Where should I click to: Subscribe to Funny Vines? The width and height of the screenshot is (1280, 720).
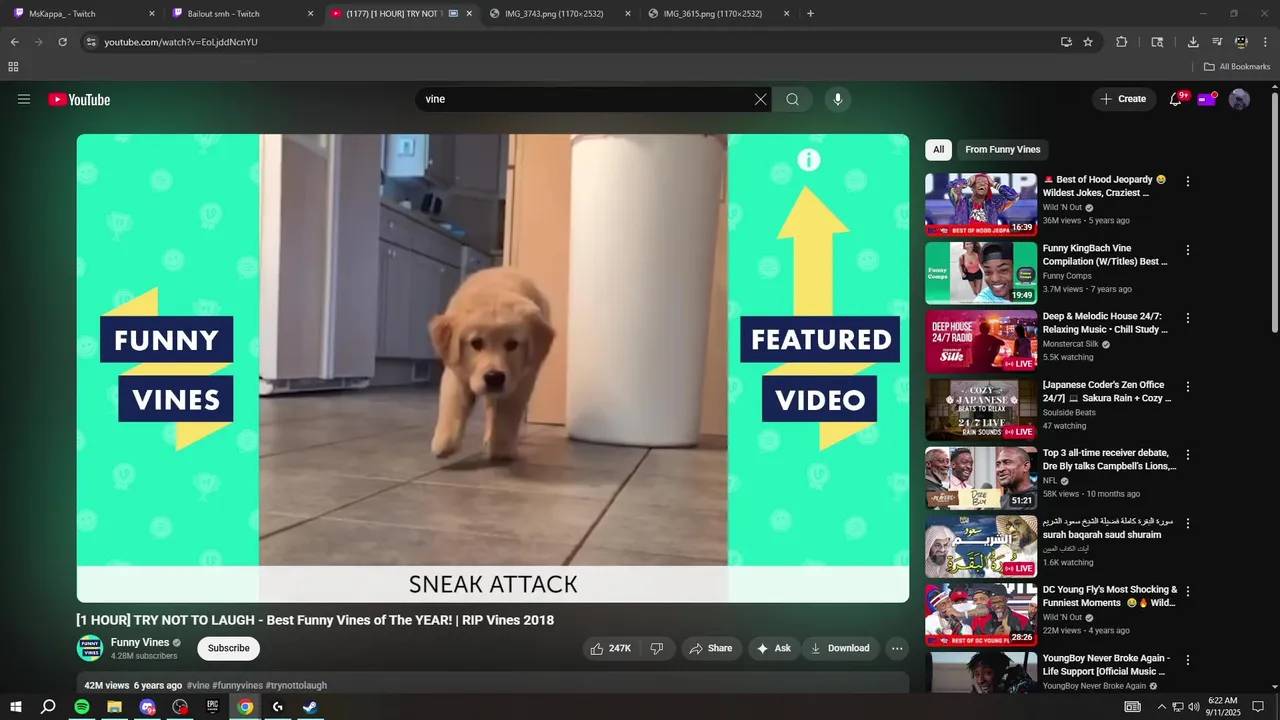click(x=228, y=648)
